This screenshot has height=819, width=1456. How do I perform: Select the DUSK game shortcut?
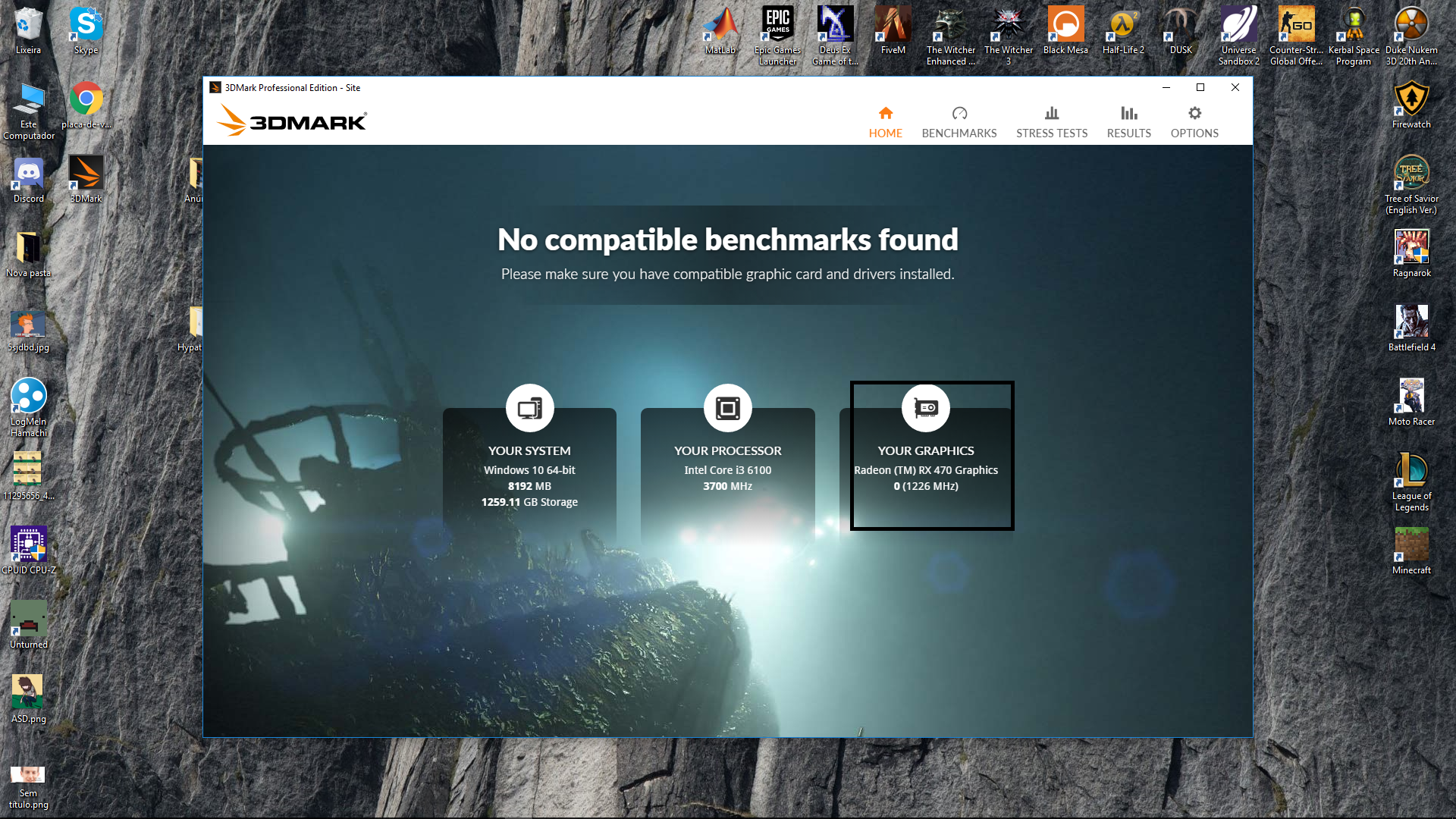coord(1181,31)
